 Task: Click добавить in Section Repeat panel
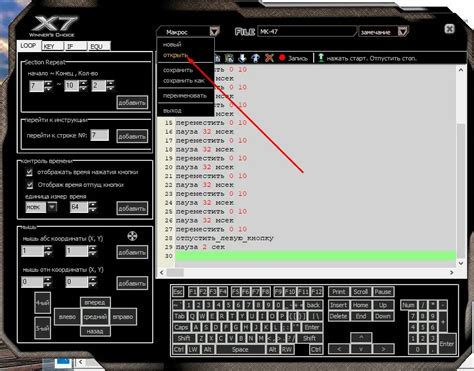click(x=132, y=103)
